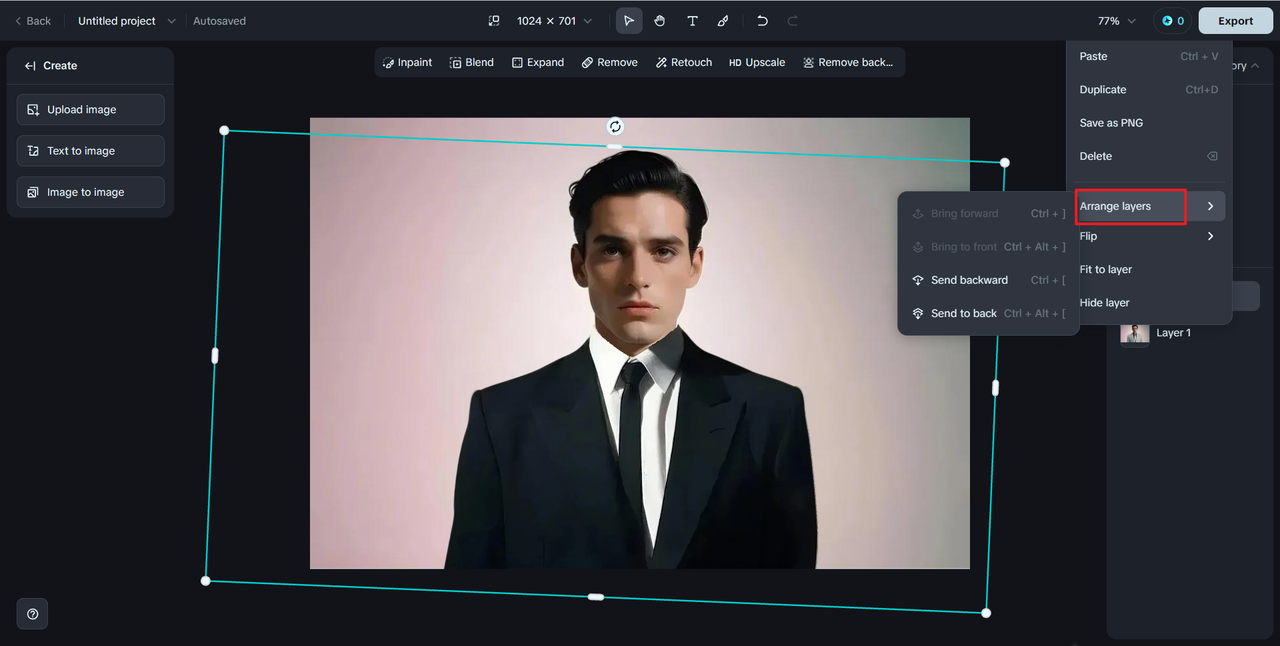Click the bottom-edge selection handle

(x=596, y=597)
